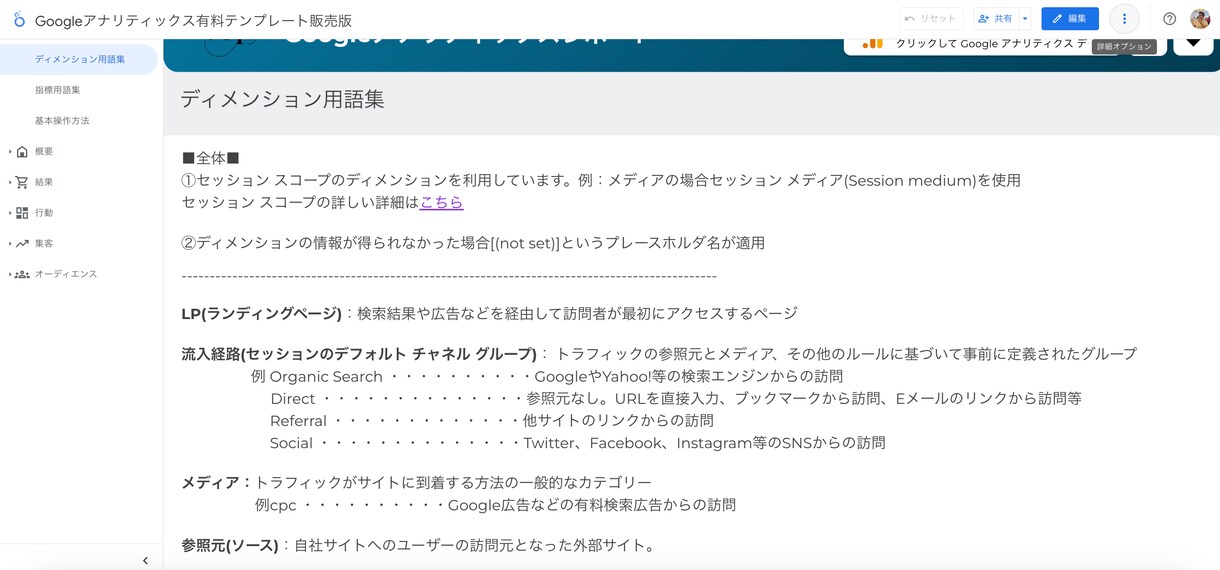
Task: Click the report title Googleアナリティクス有料テンプレート販売版
Action: click(x=193, y=20)
